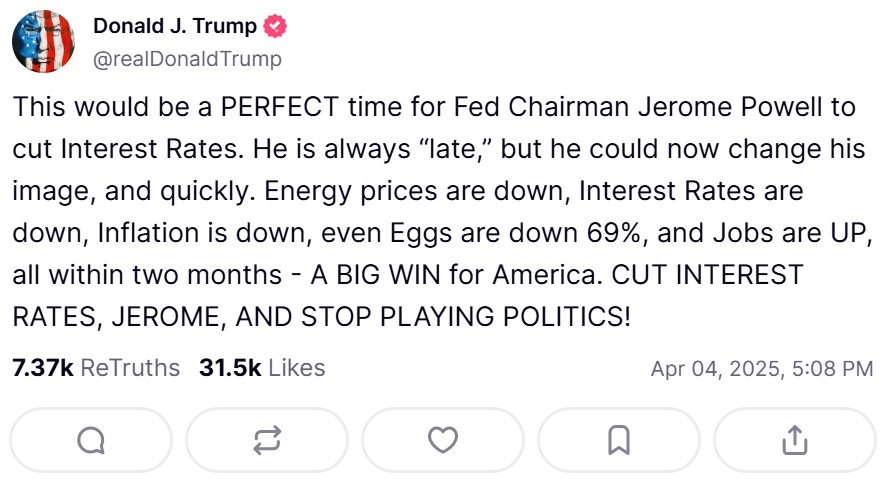Open the share upload icon
This screenshot has height=487, width=891.
point(794,439)
